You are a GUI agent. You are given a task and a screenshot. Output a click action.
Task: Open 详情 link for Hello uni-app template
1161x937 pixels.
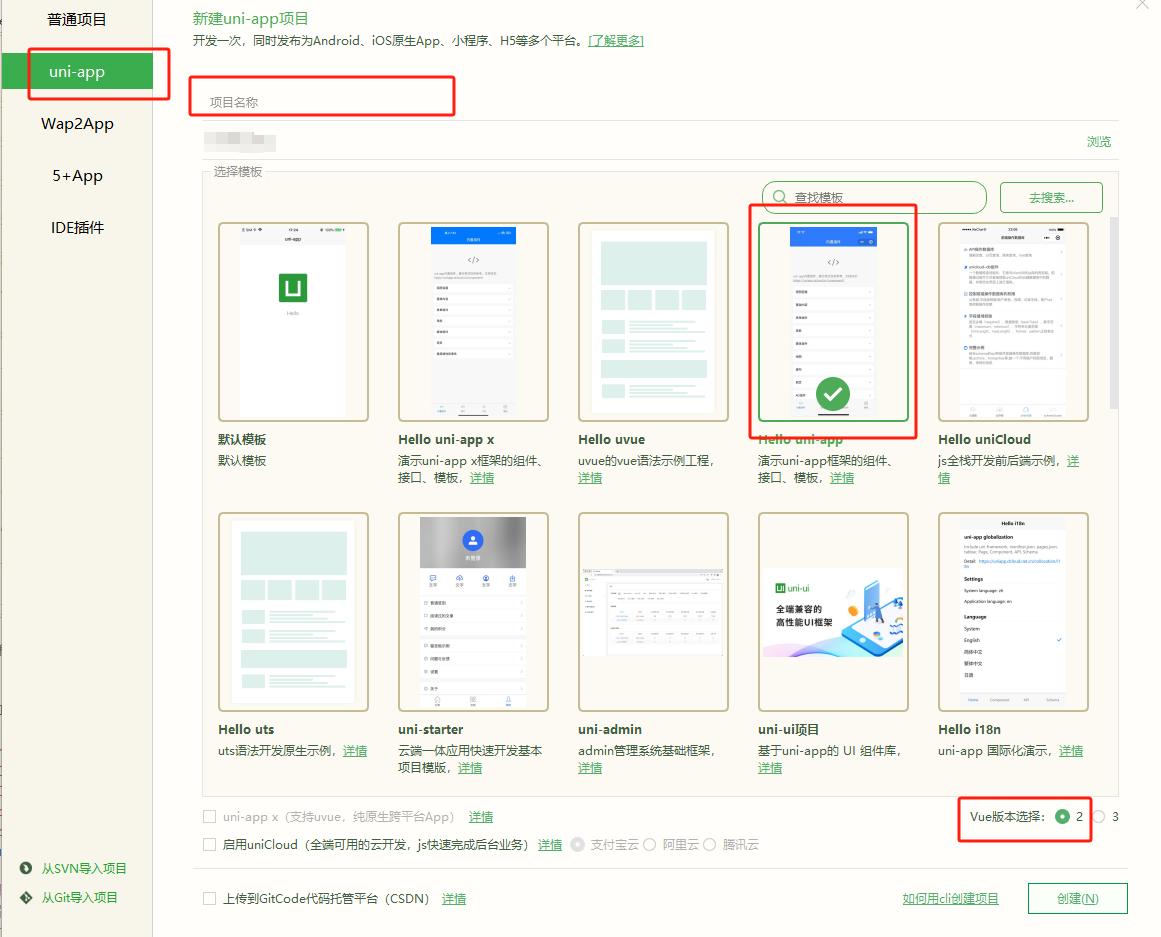[x=842, y=478]
